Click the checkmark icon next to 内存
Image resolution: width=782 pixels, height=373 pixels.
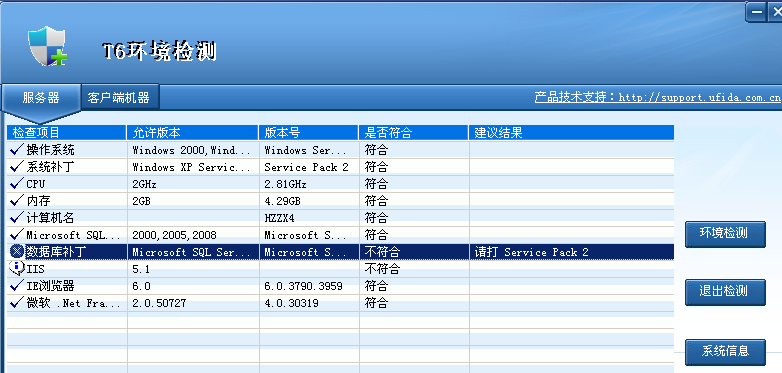[17, 200]
